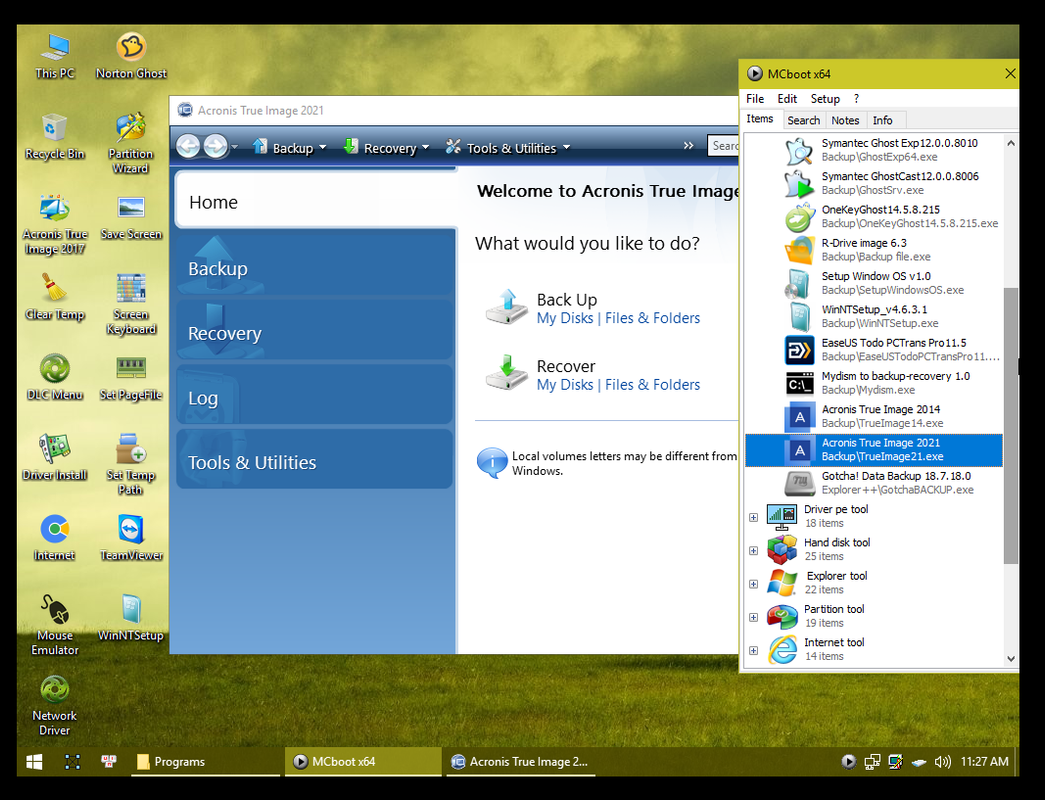Screen dimensions: 1045x800
Task: Open the DLC Menu icon
Action: click(x=55, y=378)
